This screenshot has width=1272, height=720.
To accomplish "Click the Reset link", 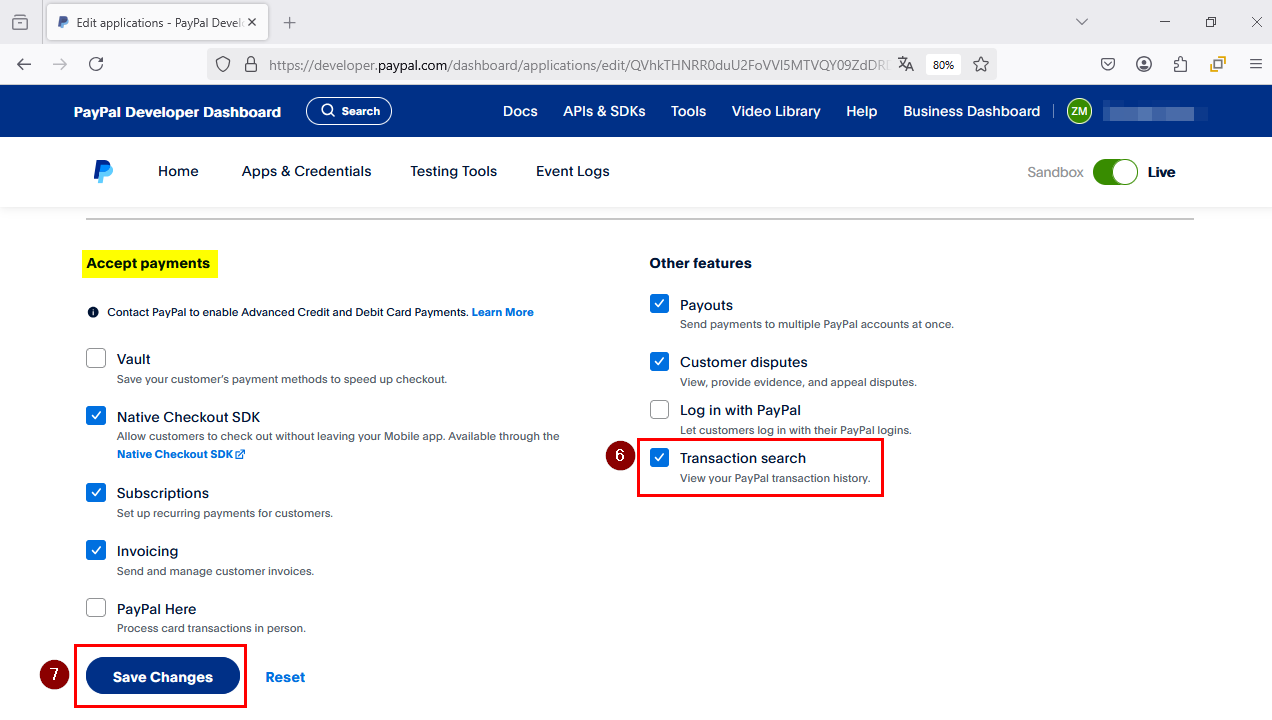I will tap(285, 677).
